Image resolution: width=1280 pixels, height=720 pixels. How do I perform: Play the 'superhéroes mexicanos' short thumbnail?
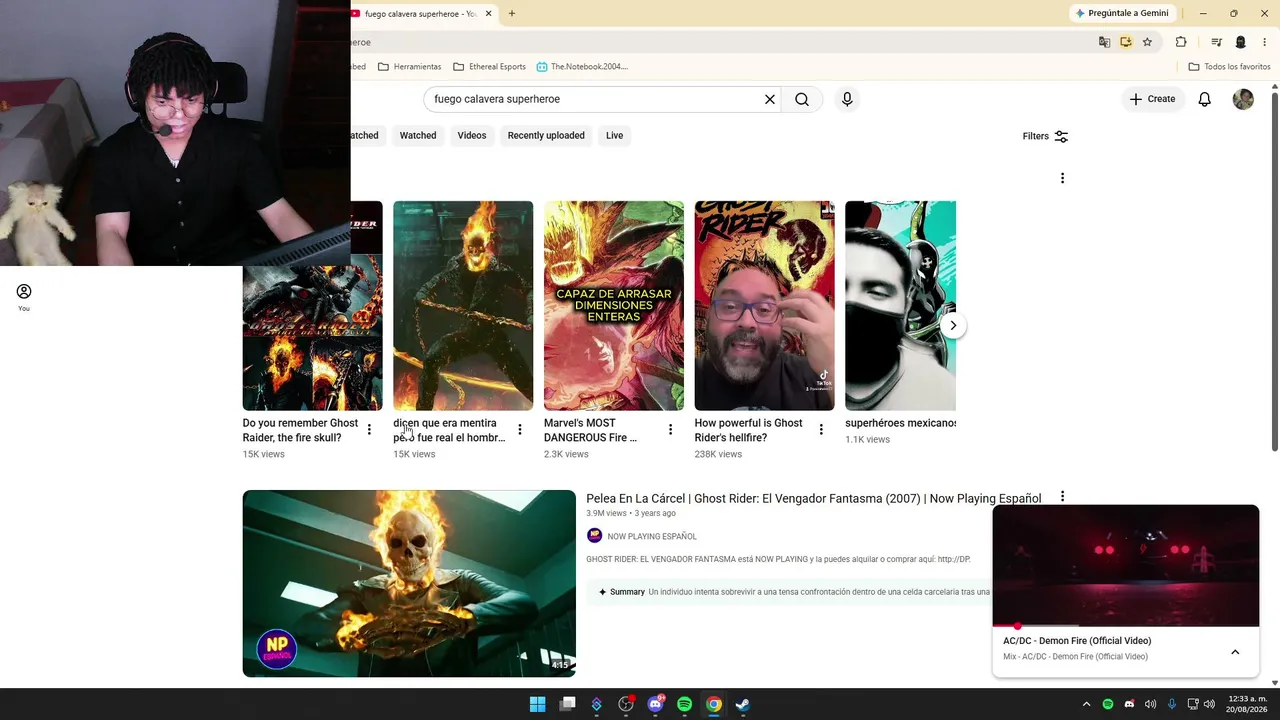(900, 306)
